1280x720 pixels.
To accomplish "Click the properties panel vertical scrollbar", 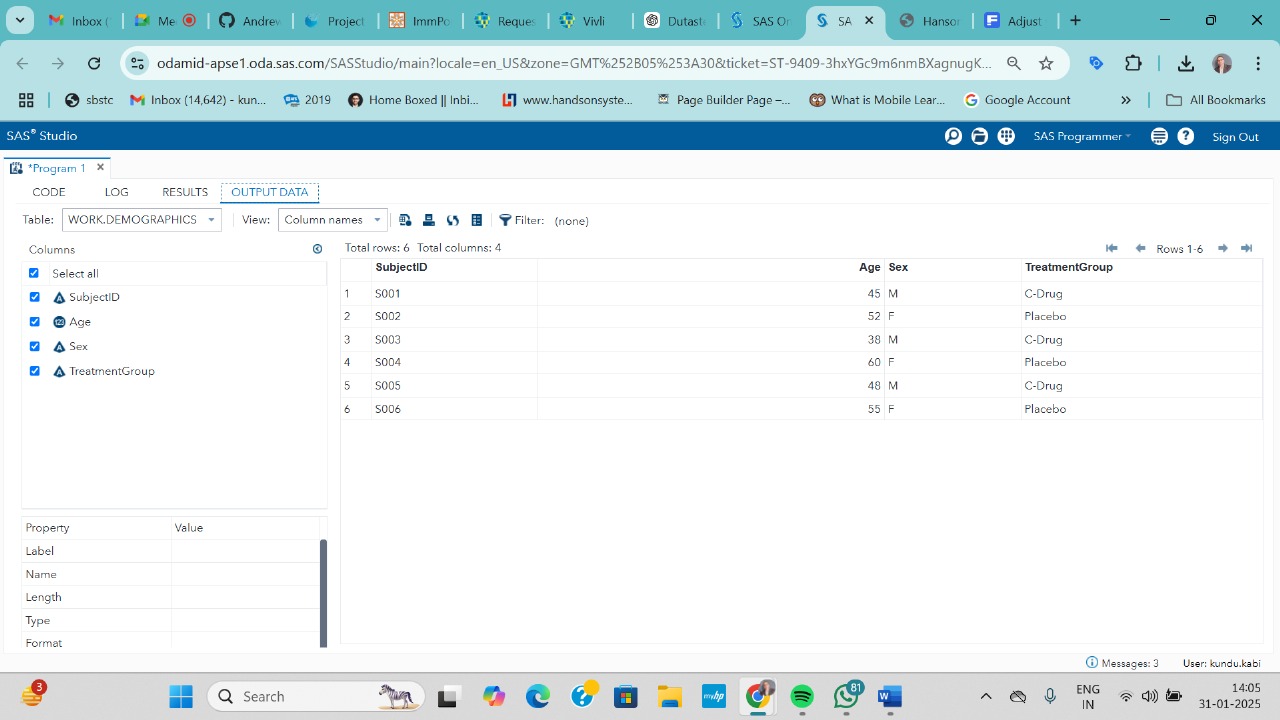I will 323,593.
